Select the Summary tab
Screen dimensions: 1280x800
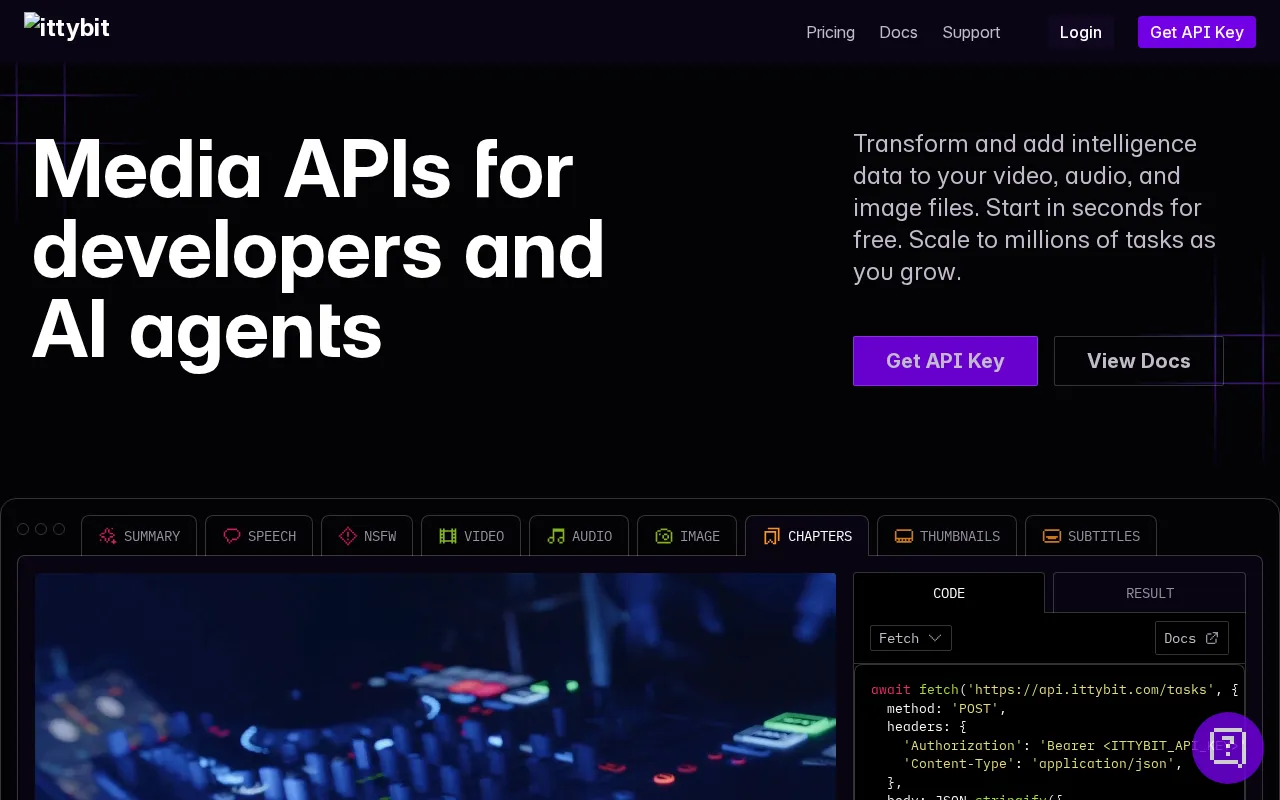point(139,536)
